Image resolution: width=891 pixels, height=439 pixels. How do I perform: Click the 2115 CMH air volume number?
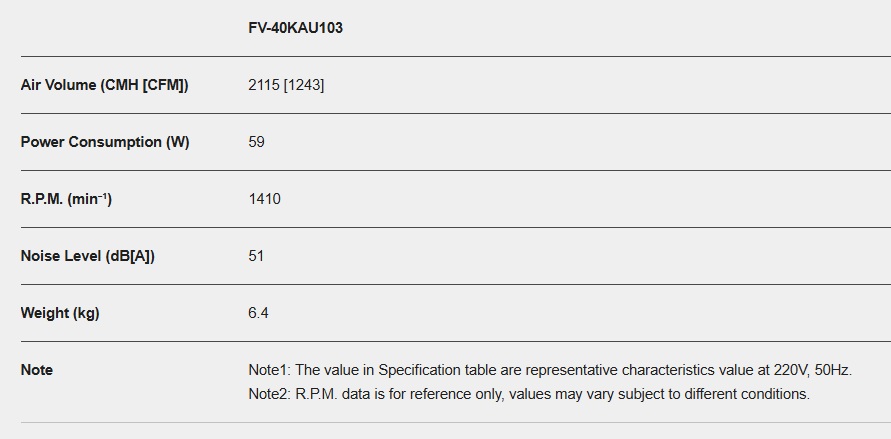[264, 85]
